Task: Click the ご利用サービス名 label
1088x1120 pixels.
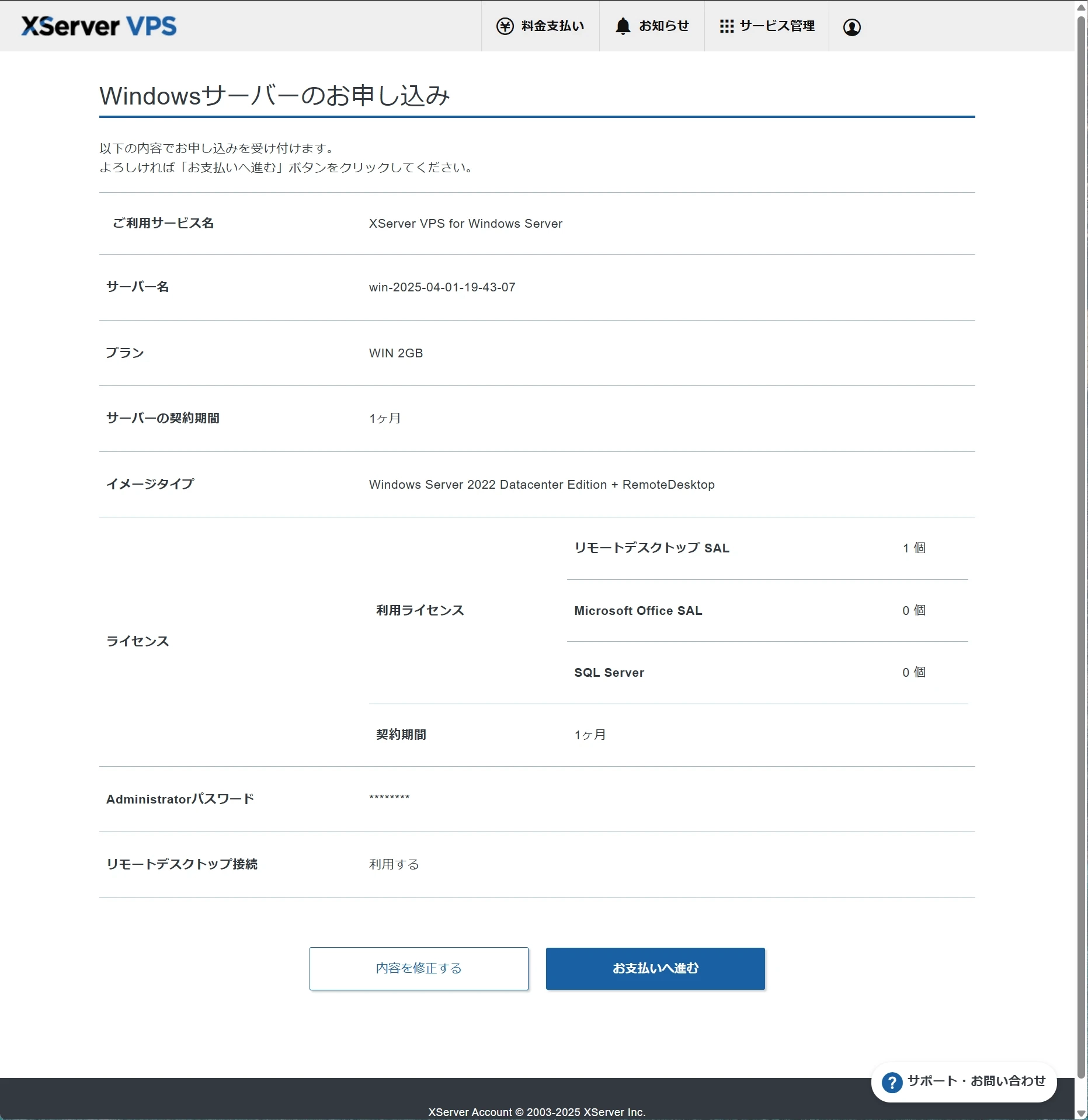Action: (163, 223)
